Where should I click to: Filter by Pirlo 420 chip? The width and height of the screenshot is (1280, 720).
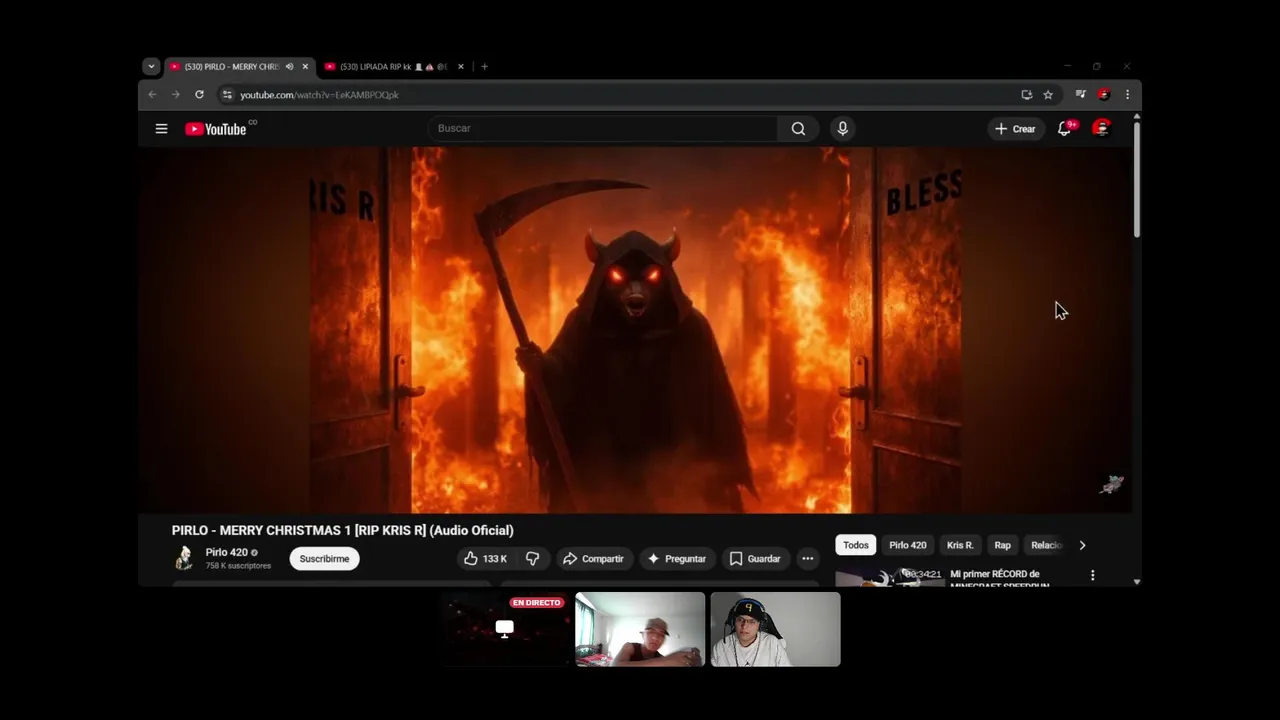coord(908,545)
